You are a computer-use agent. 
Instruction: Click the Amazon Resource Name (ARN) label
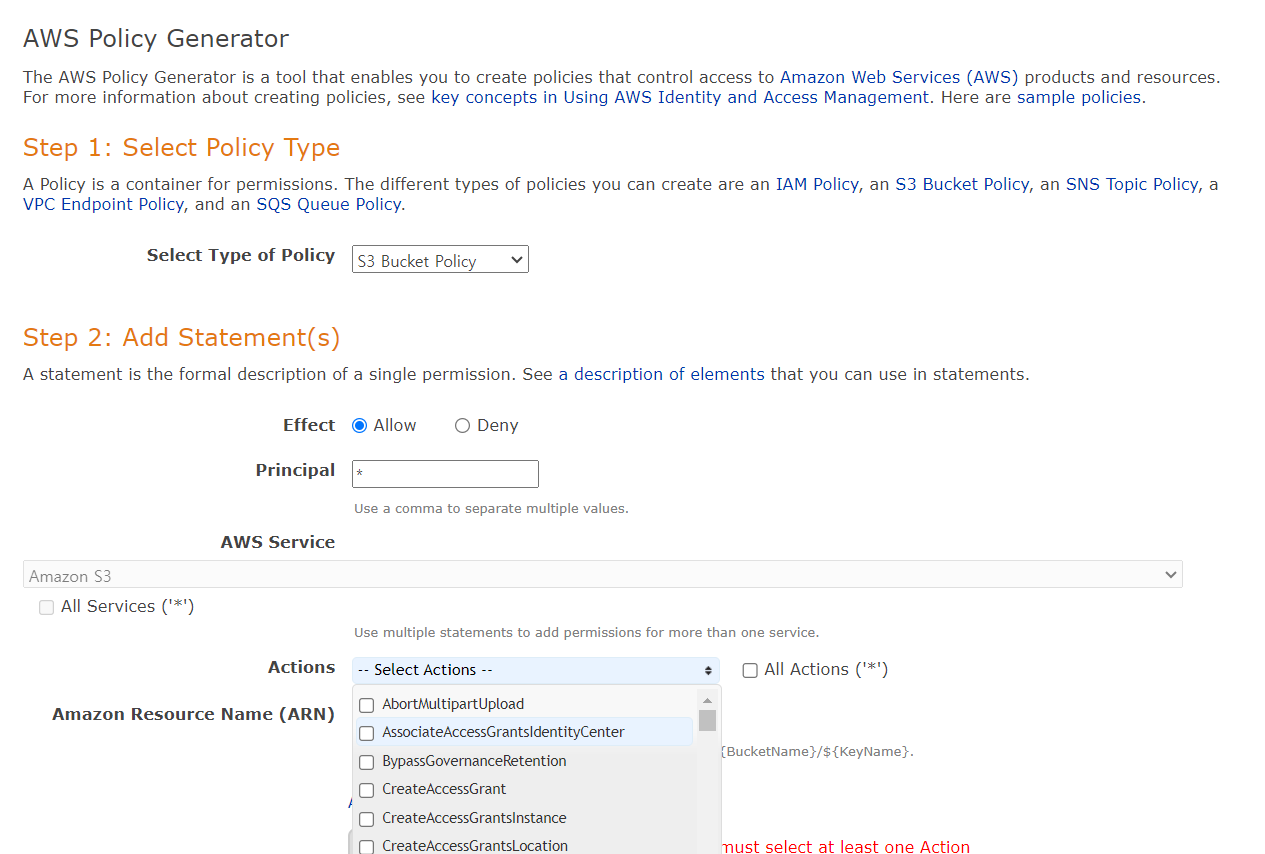tap(193, 714)
